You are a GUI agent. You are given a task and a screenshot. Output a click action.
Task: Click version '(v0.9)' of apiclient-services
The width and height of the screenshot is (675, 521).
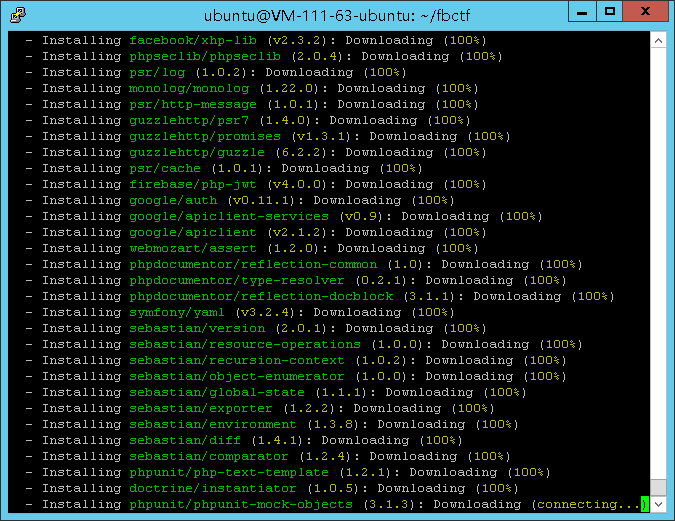pos(361,216)
